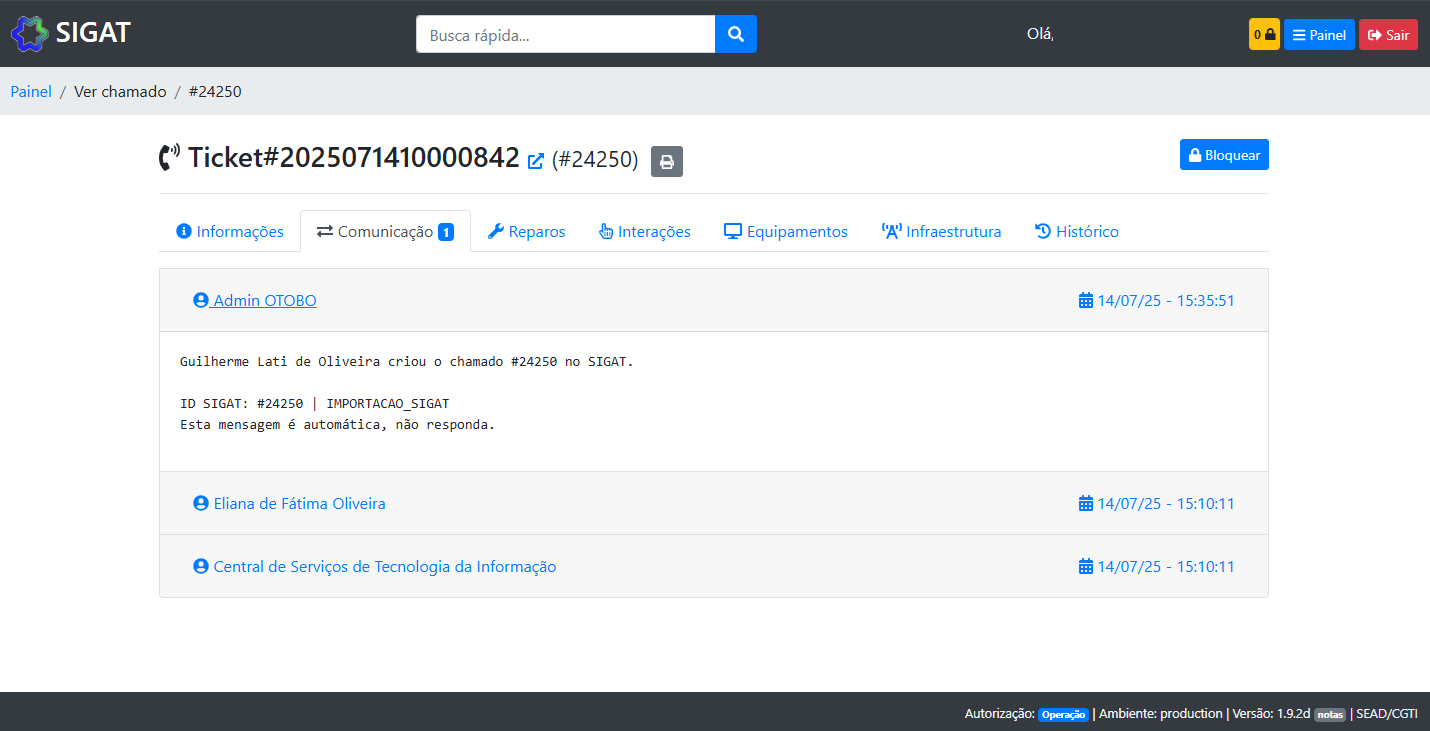Click the magnifying glass search button
Image resolution: width=1430 pixels, height=731 pixels.
pyautogui.click(x=736, y=34)
